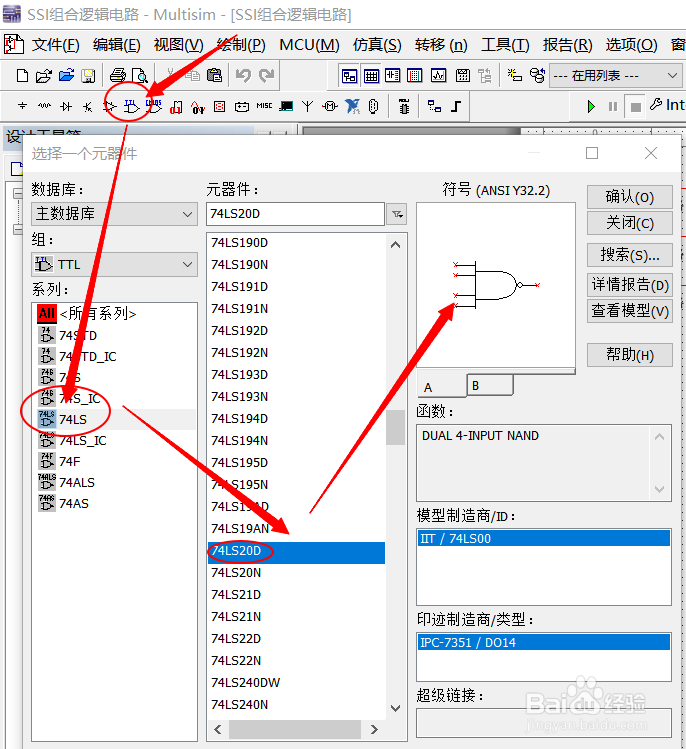Screen dimensions: 686x749
Task: Click the Open file folder icon
Action: pyautogui.click(x=44, y=75)
